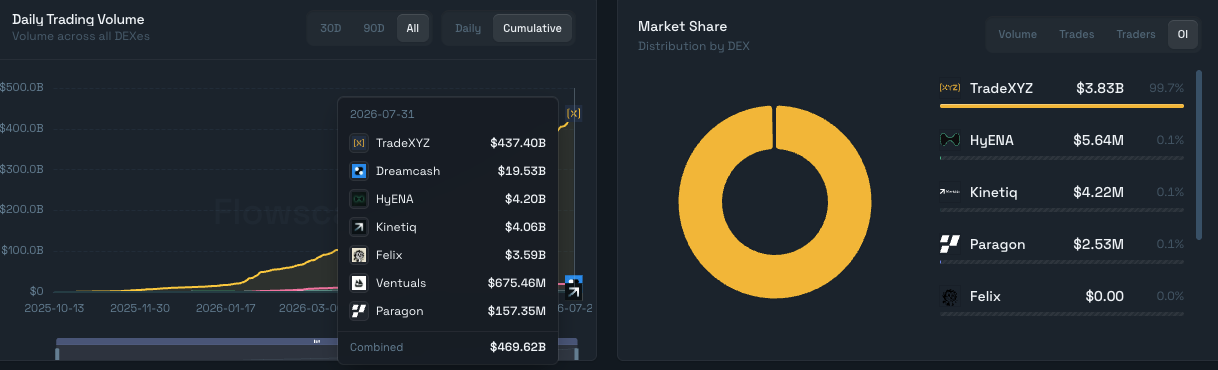Click the Ventuals icon in the tooltip list

359,283
